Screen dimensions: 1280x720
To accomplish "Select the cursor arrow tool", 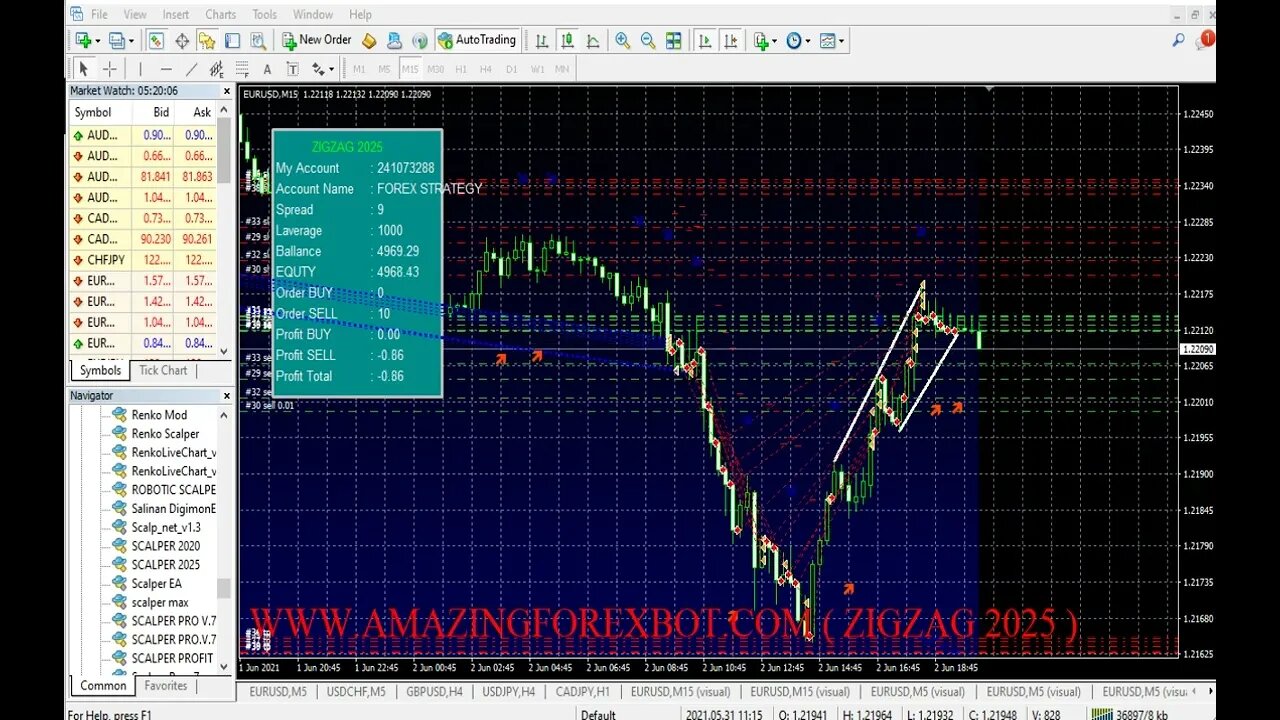I will tap(84, 69).
